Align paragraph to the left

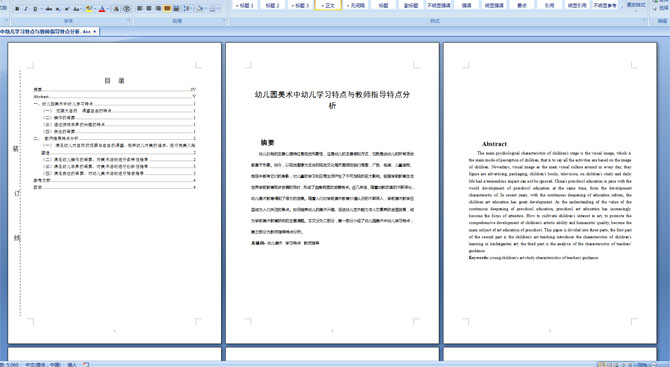coord(140,9)
